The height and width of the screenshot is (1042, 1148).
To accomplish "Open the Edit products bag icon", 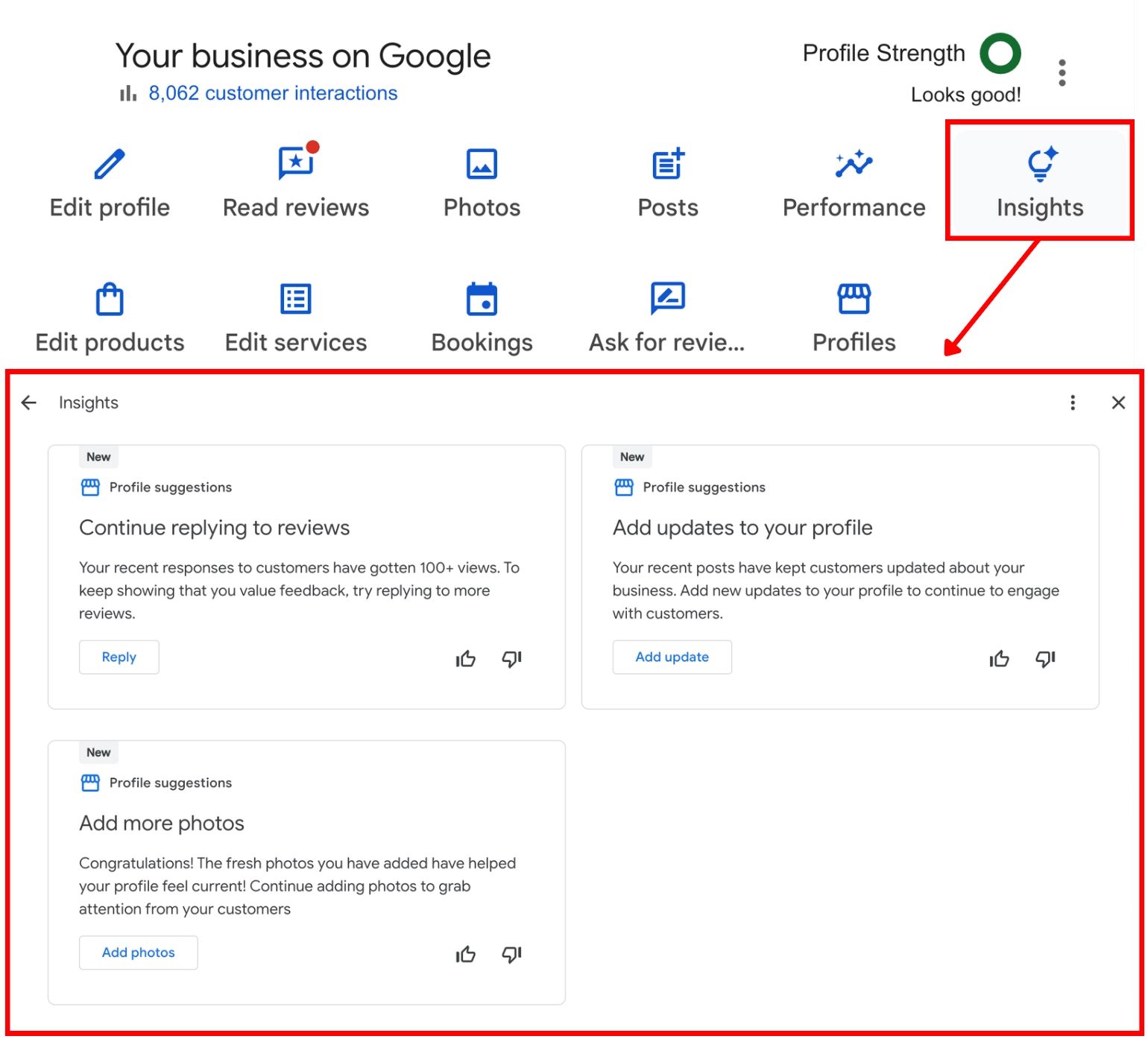I will [x=110, y=299].
